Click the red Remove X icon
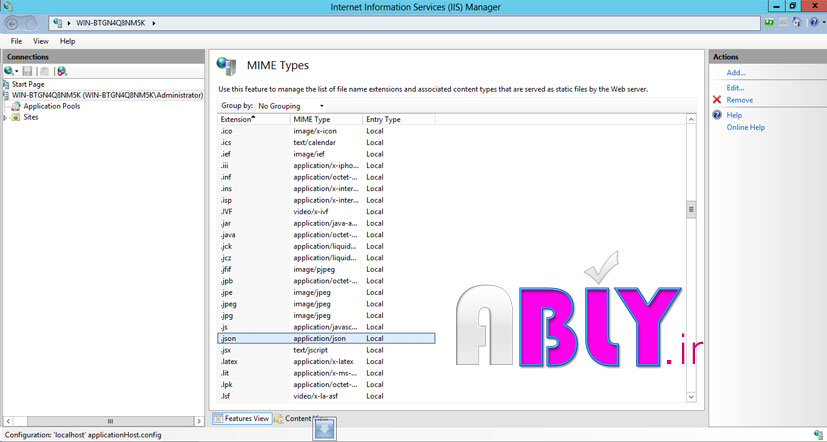Viewport: 827px width, 442px height. click(x=717, y=100)
